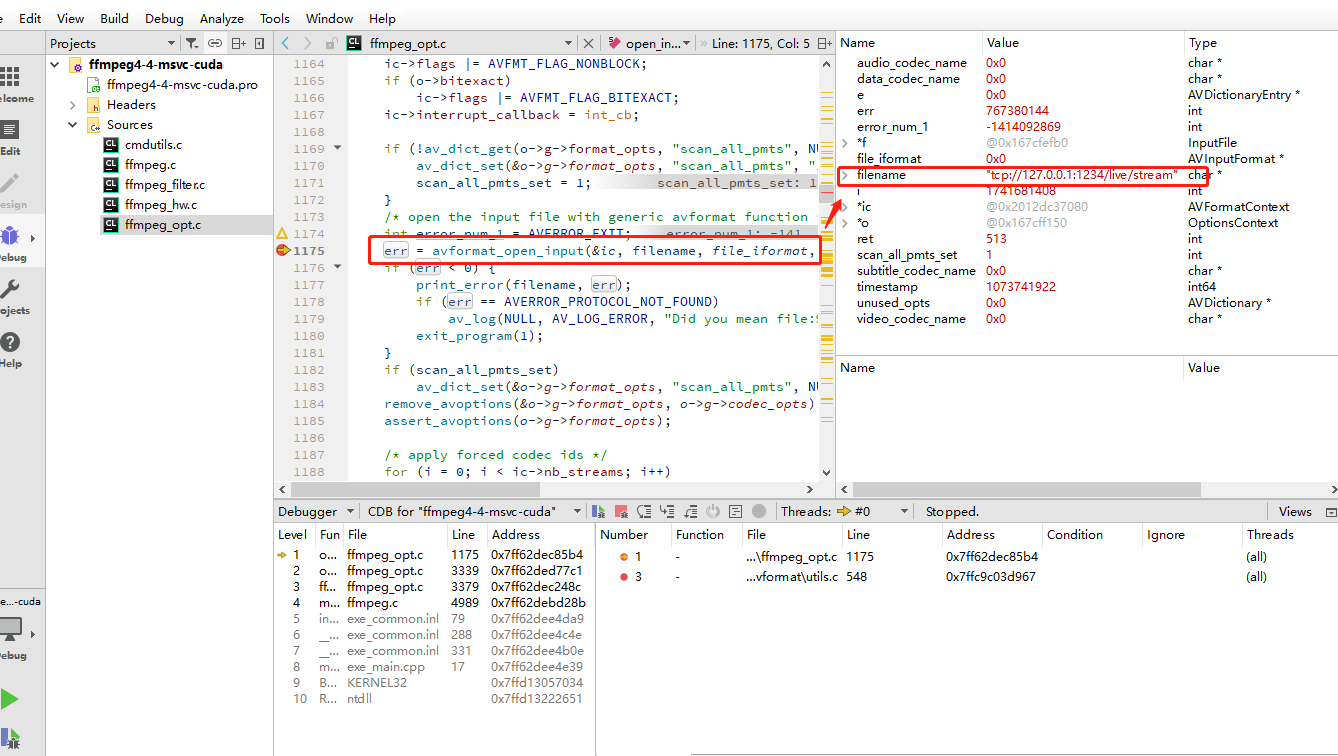This screenshot has width=1338, height=756.
Task: Go forward in editor navigation history
Action: tap(308, 43)
